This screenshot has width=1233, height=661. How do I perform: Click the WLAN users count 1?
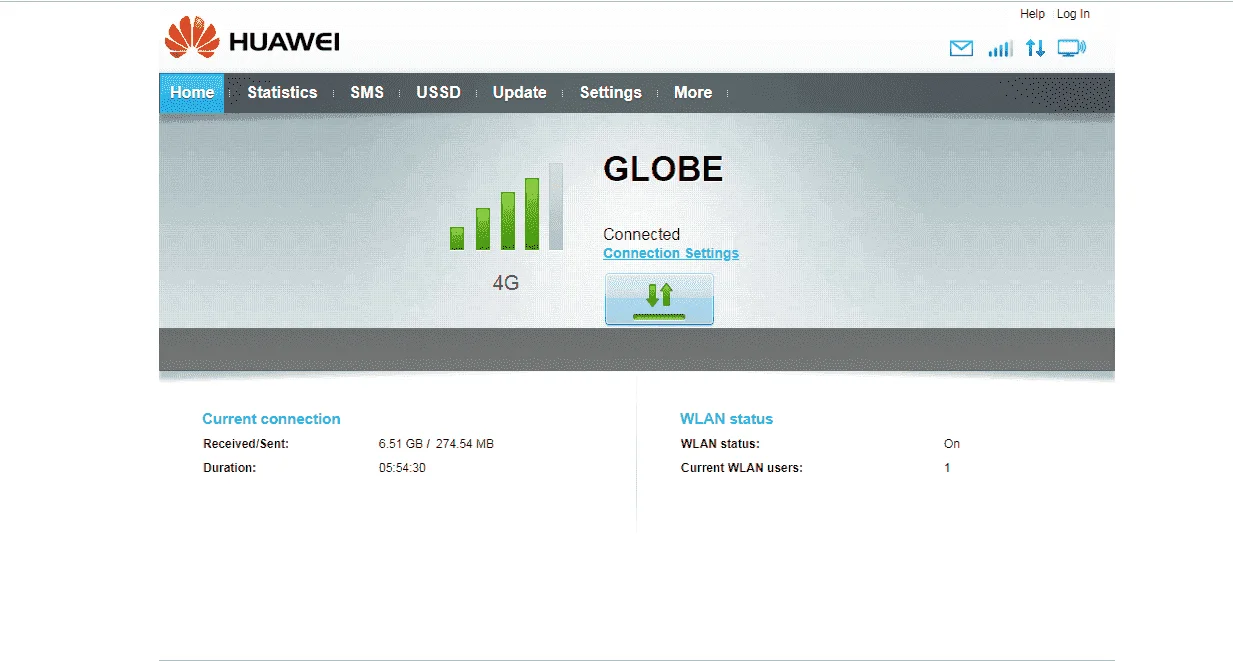[x=947, y=468]
